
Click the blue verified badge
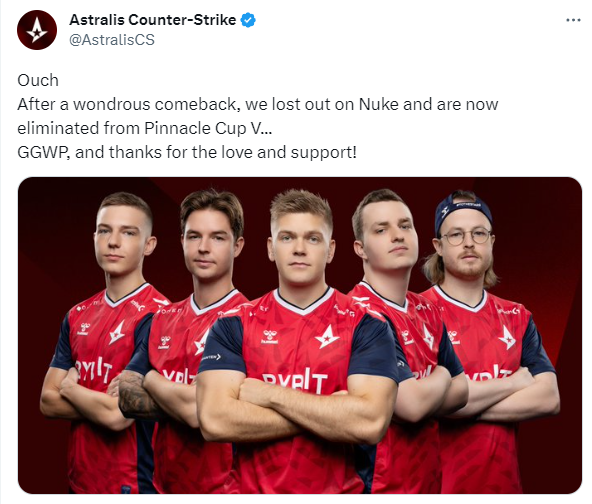[248, 20]
